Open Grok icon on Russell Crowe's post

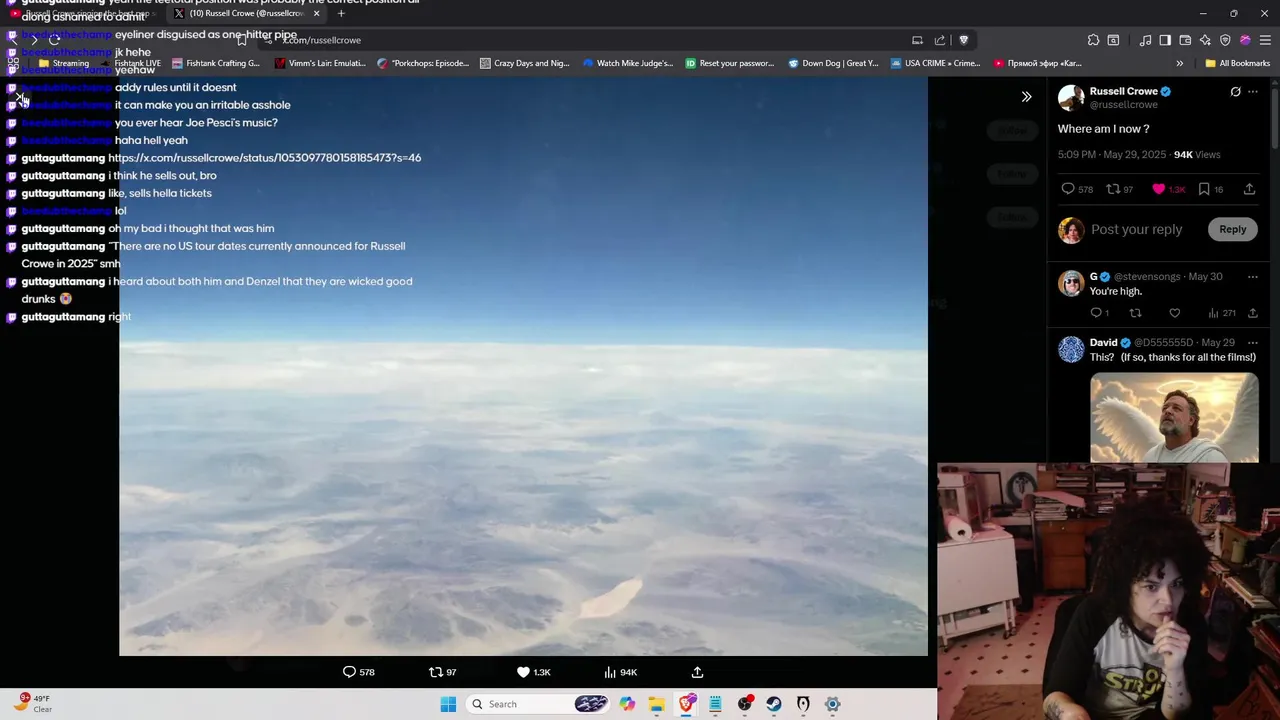tap(1235, 92)
